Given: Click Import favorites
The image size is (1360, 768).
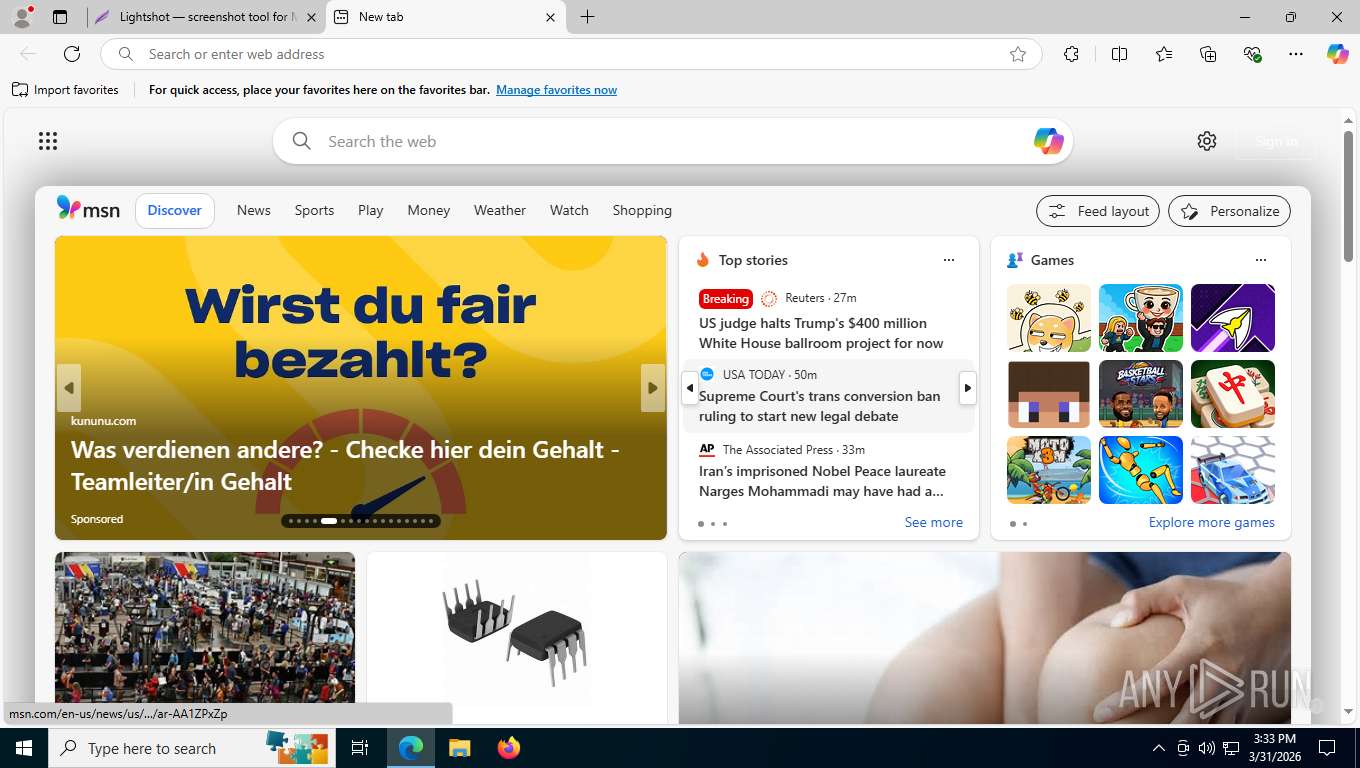Looking at the screenshot, I should tap(66, 90).
